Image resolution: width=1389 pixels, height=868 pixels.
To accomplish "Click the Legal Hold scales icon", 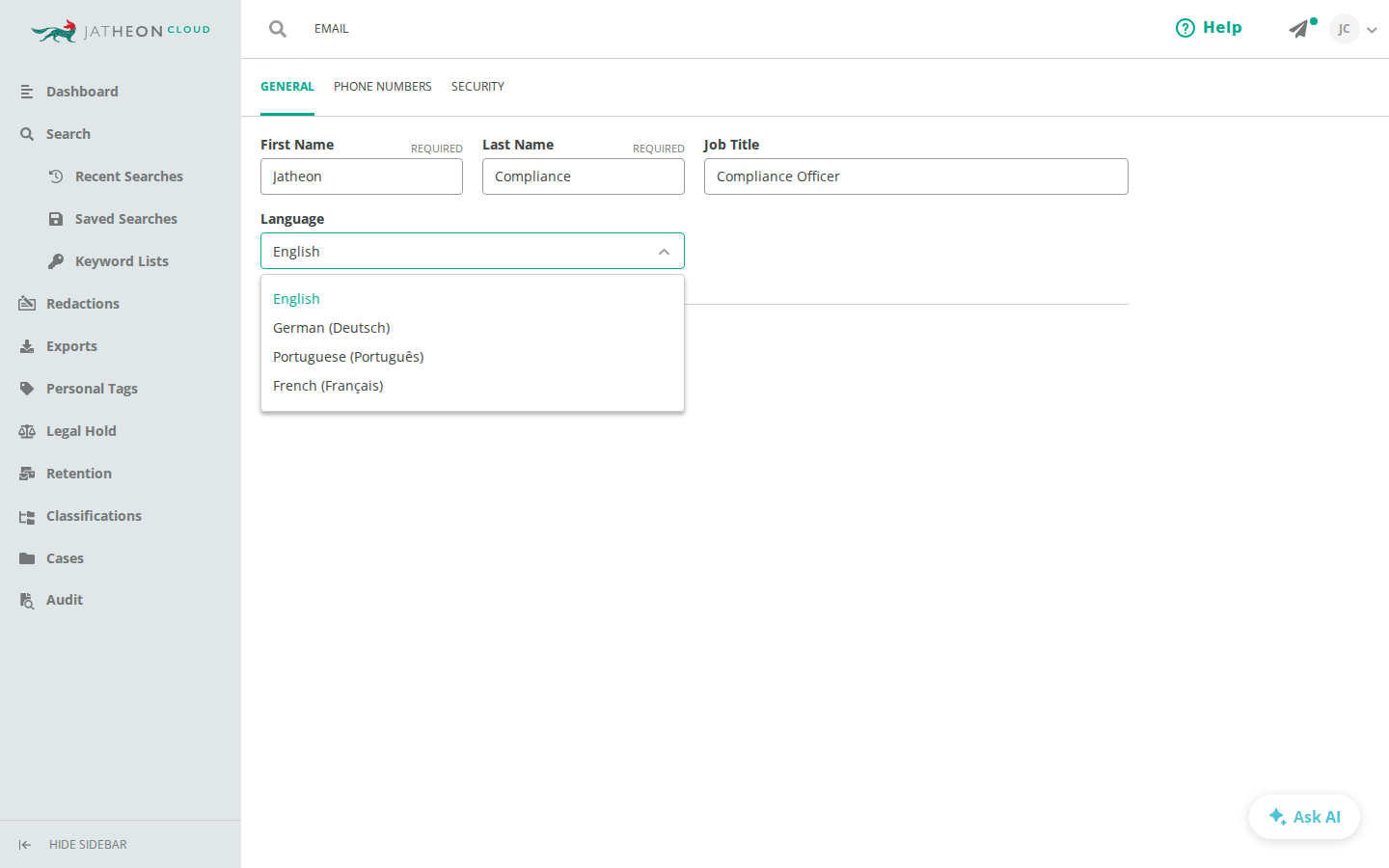I will click(x=27, y=431).
